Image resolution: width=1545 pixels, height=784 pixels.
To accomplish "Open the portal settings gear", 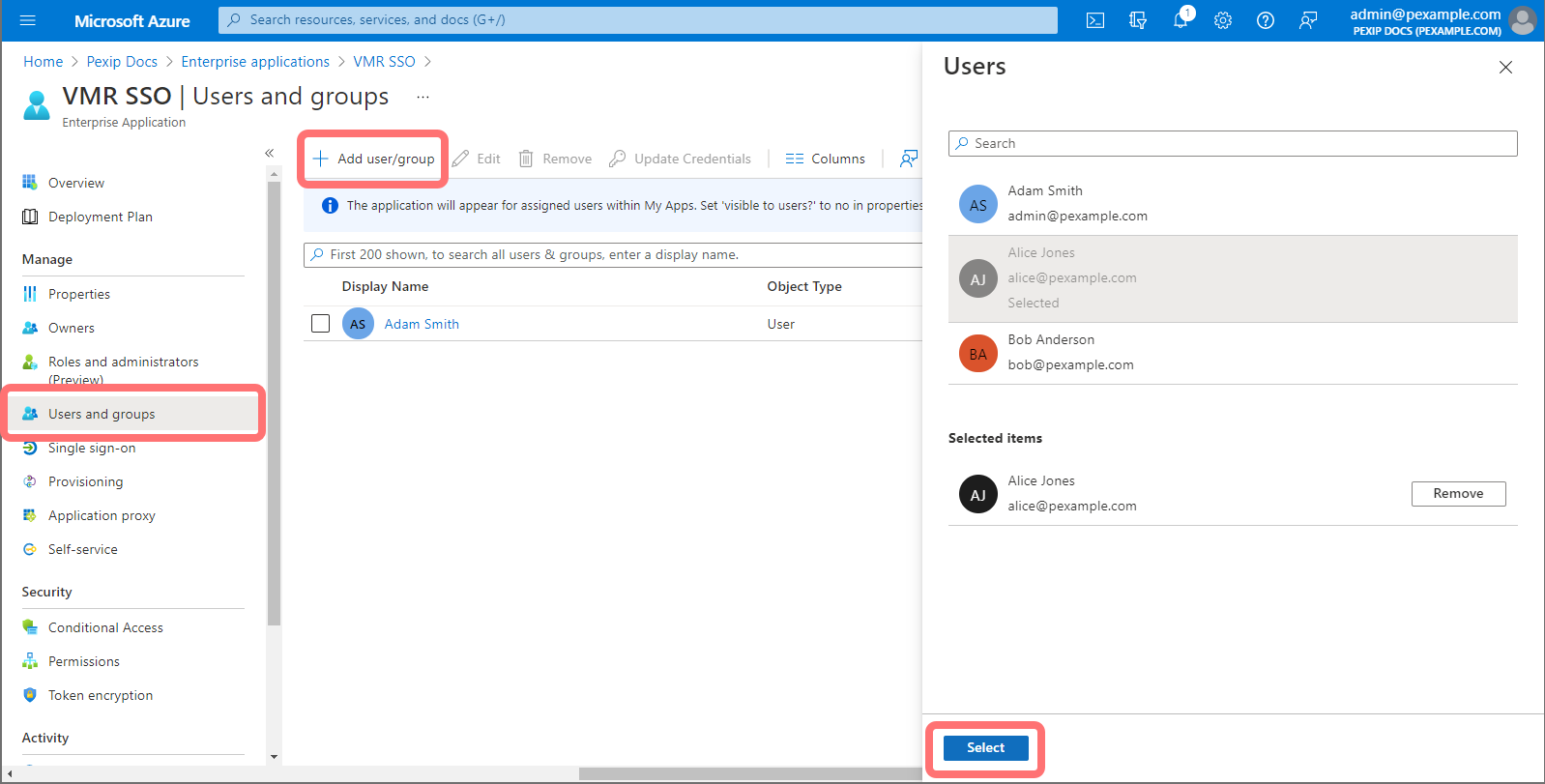I will 1223,20.
